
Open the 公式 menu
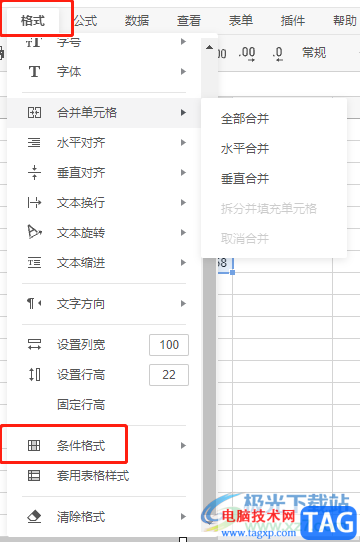coord(85,21)
